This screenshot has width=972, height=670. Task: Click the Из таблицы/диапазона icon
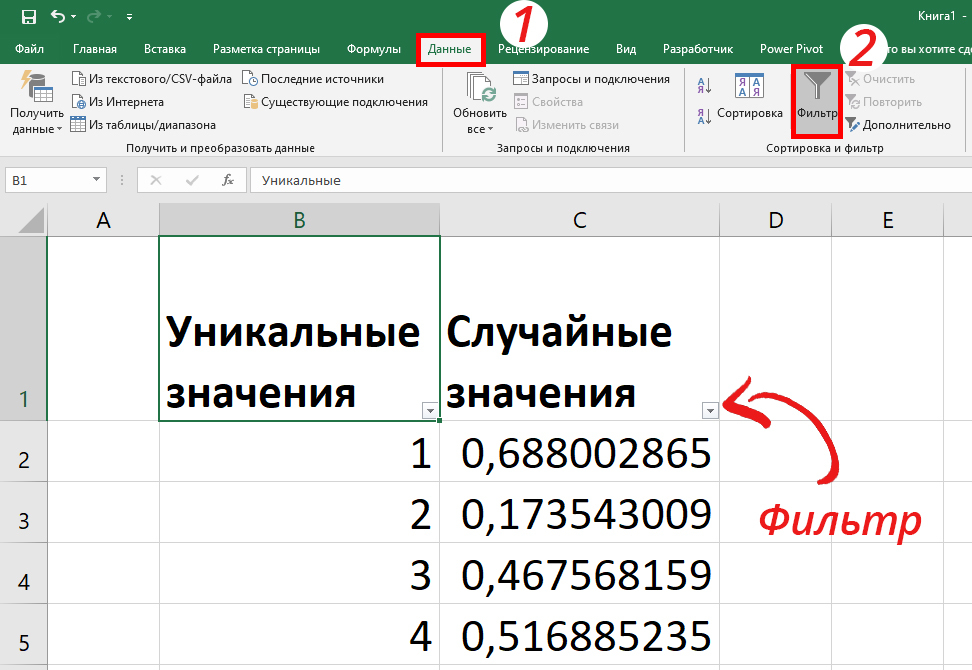[x=78, y=123]
